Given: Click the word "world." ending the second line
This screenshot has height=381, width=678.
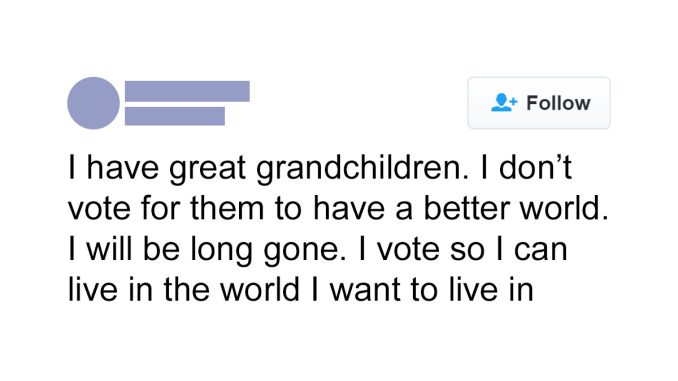Looking at the screenshot, I should point(564,208).
